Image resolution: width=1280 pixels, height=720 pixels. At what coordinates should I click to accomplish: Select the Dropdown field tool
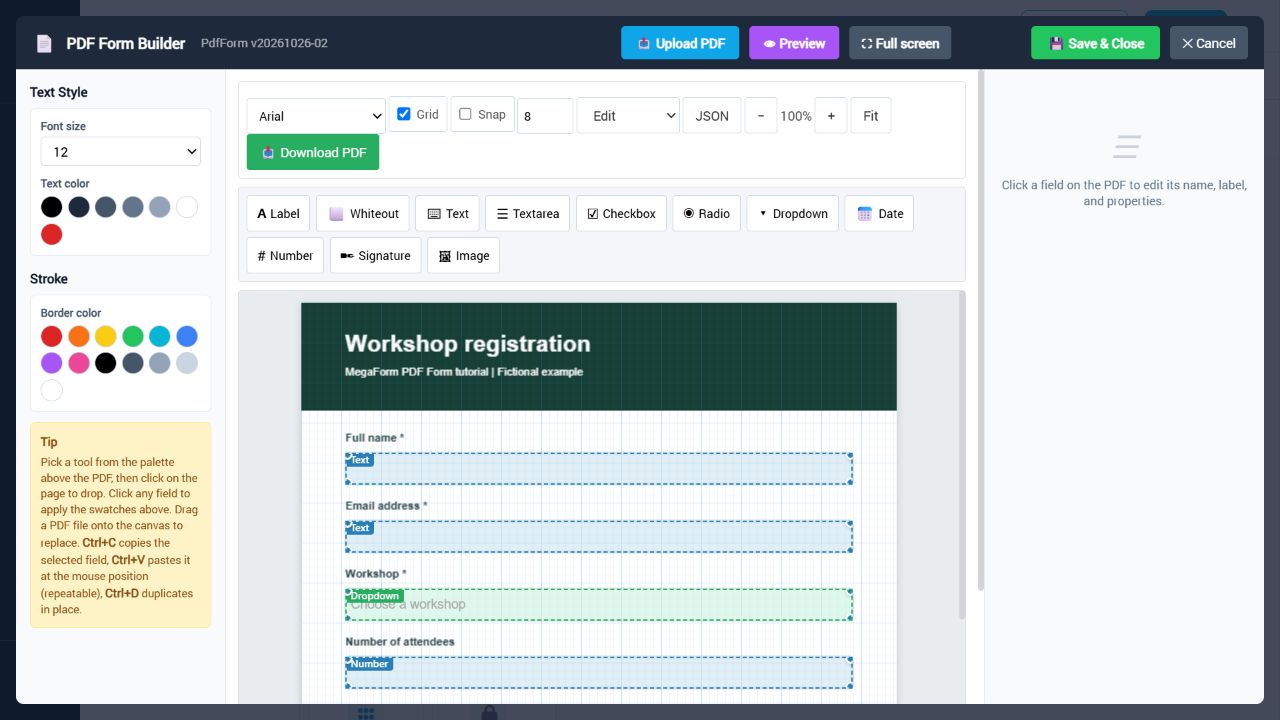tap(792, 213)
